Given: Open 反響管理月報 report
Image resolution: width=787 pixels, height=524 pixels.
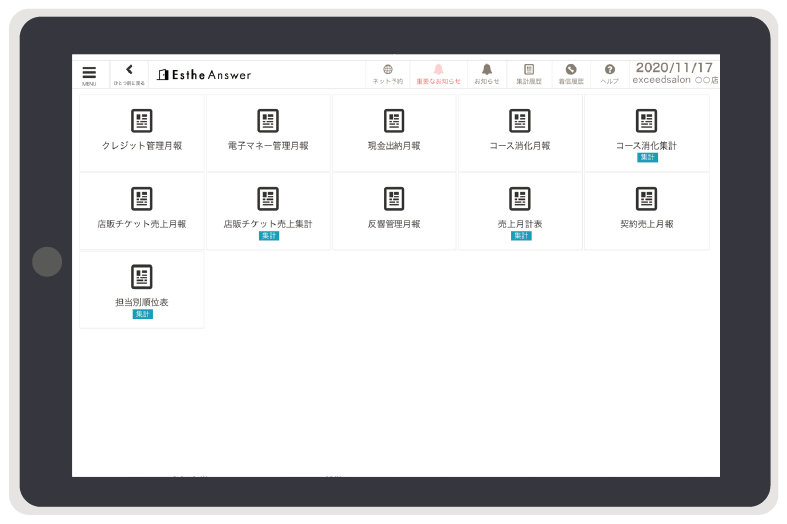Looking at the screenshot, I should pyautogui.click(x=394, y=210).
